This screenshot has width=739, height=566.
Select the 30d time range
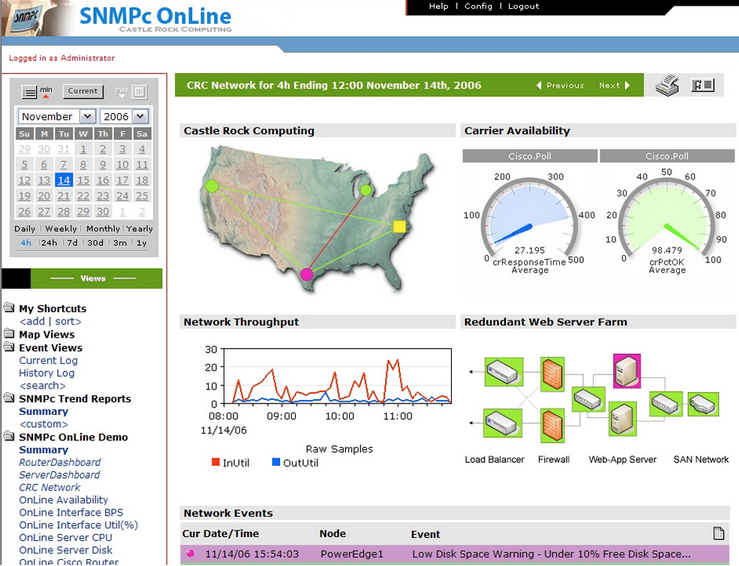[95, 243]
